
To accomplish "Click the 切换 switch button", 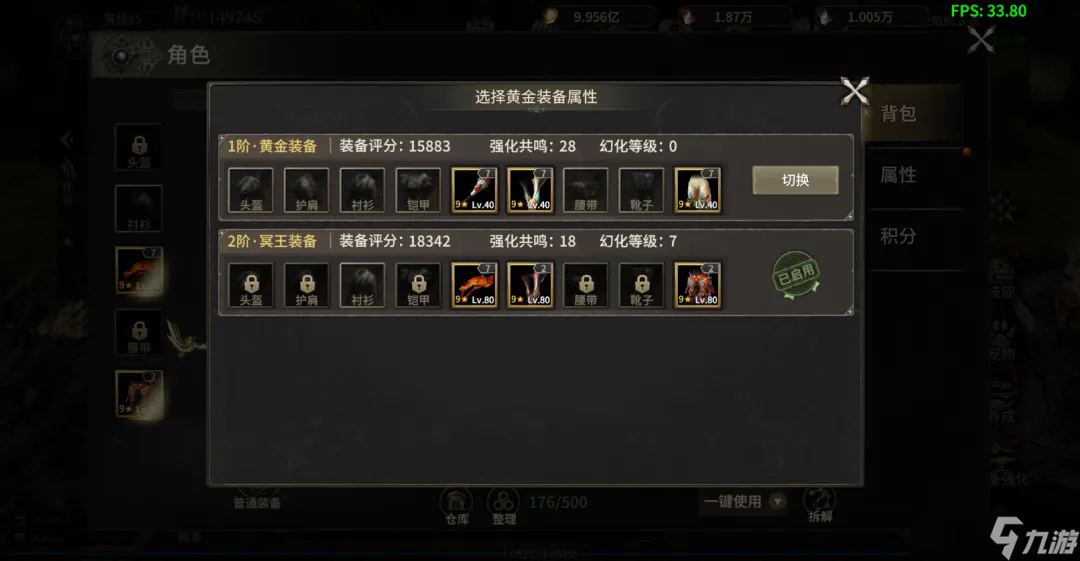I will tap(795, 180).
